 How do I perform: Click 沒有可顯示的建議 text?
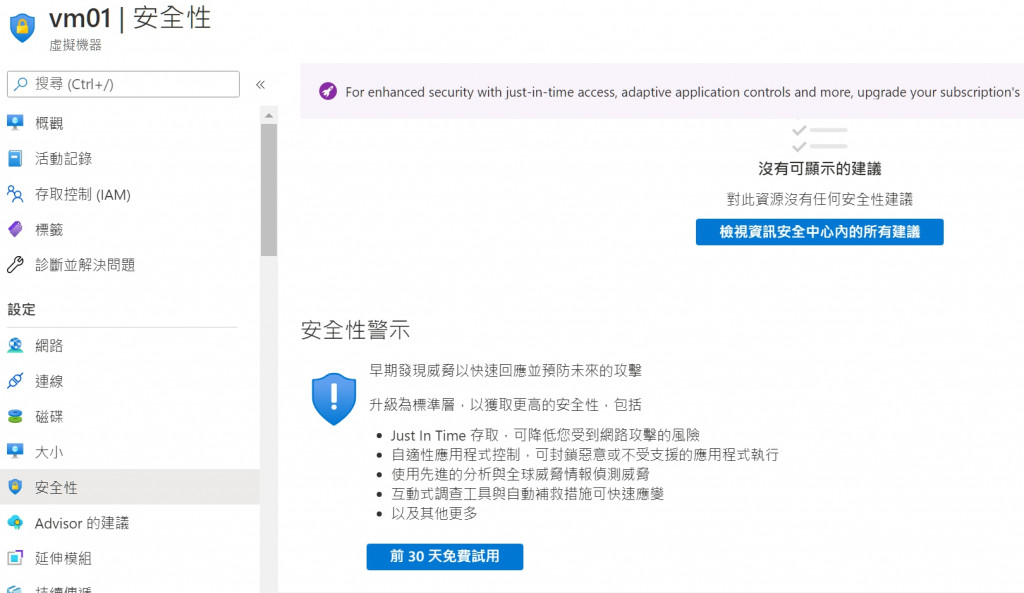[x=820, y=168]
